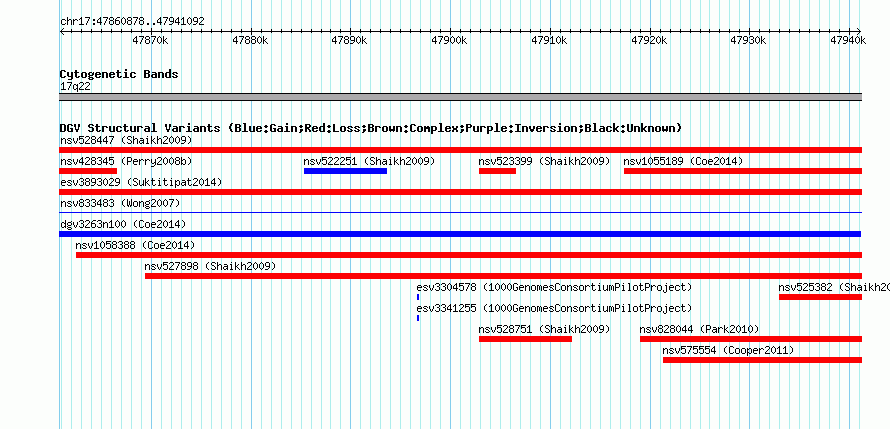This screenshot has height=429, width=890.
Task: Select the red nsv527898 bar
Action: pyautogui.click(x=503, y=276)
